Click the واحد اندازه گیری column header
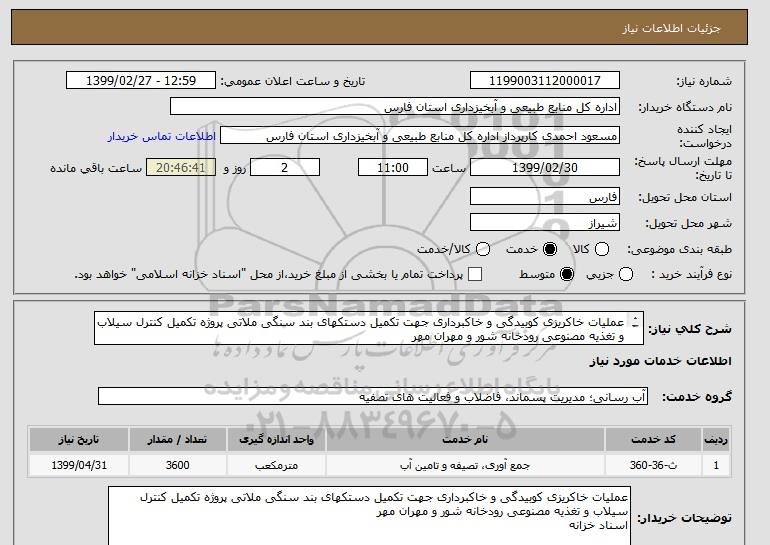This screenshot has width=770, height=545. pos(276,439)
